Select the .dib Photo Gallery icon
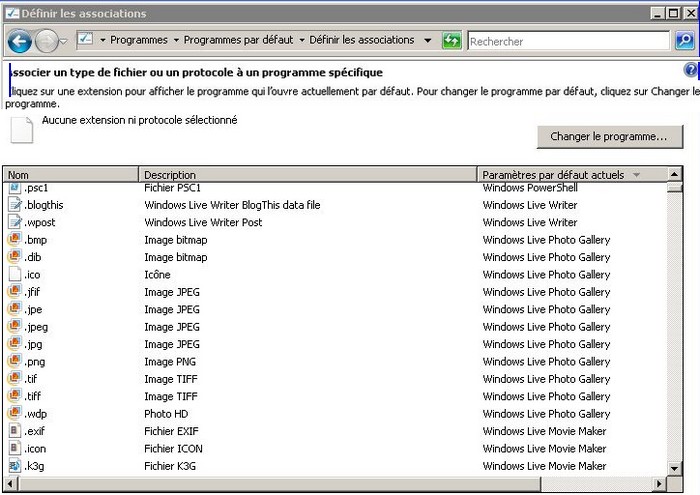 15,257
